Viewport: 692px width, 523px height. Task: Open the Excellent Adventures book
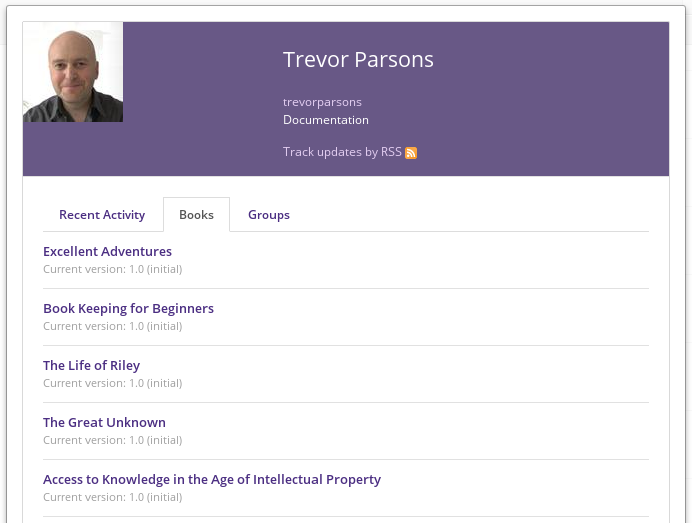click(107, 252)
